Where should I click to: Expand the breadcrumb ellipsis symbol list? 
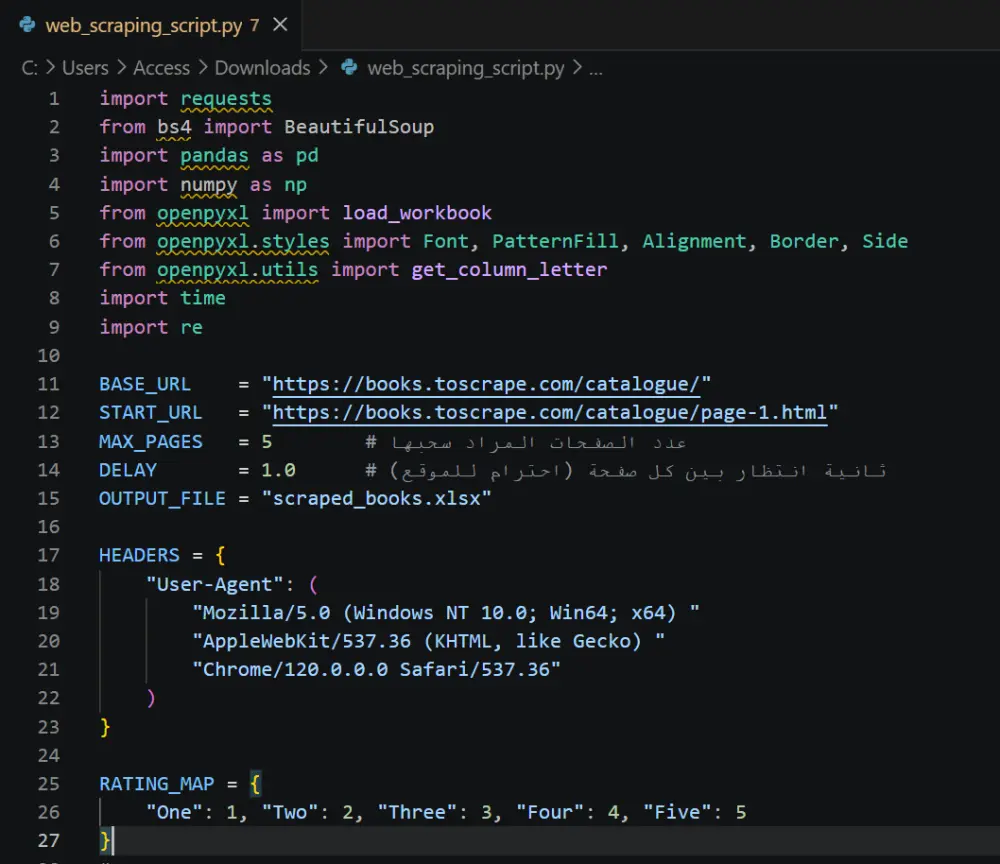coord(595,69)
